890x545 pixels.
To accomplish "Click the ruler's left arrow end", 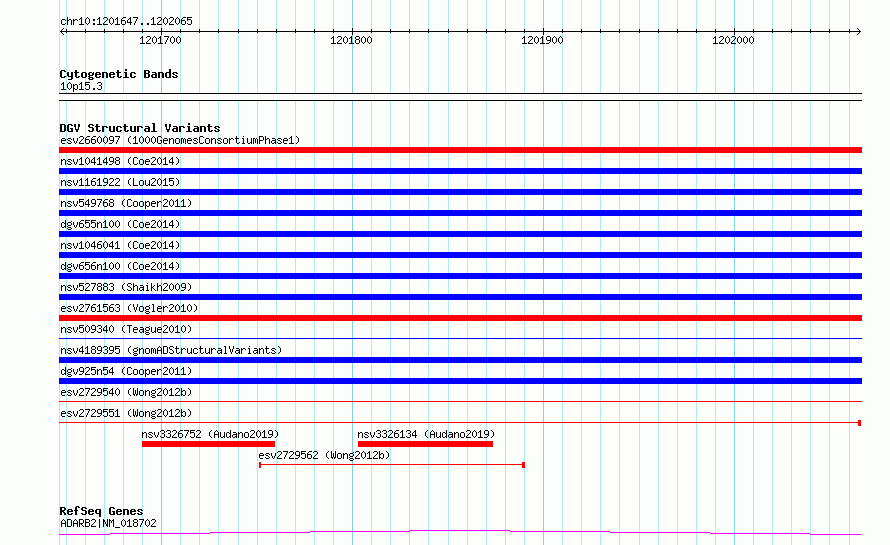I will pos(62,31).
